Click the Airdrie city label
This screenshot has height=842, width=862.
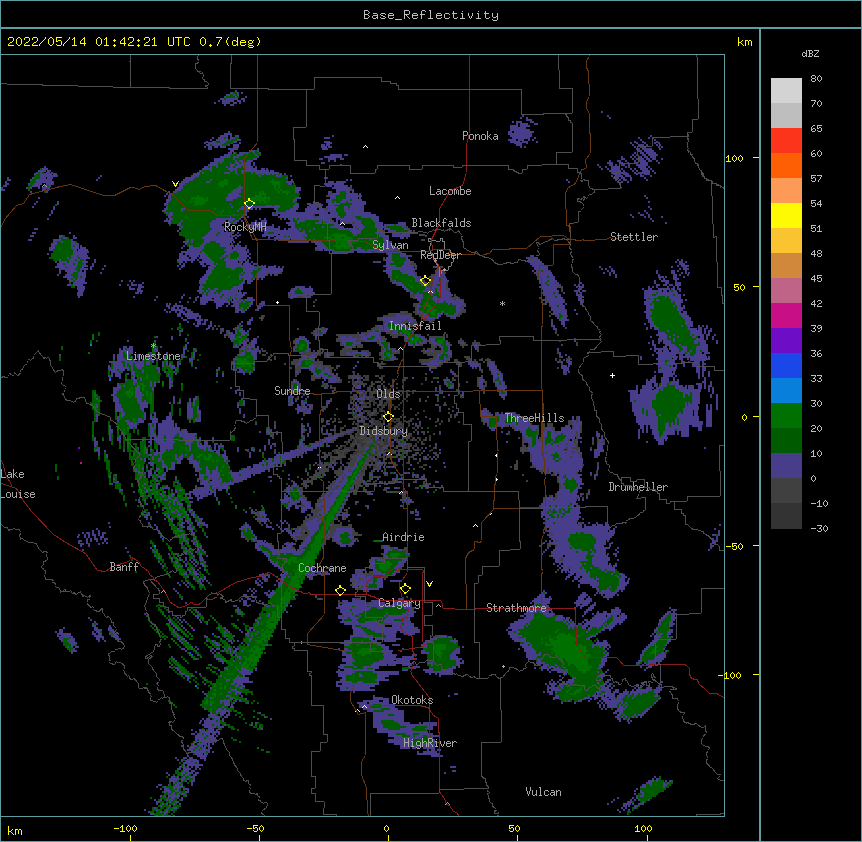tap(403, 537)
